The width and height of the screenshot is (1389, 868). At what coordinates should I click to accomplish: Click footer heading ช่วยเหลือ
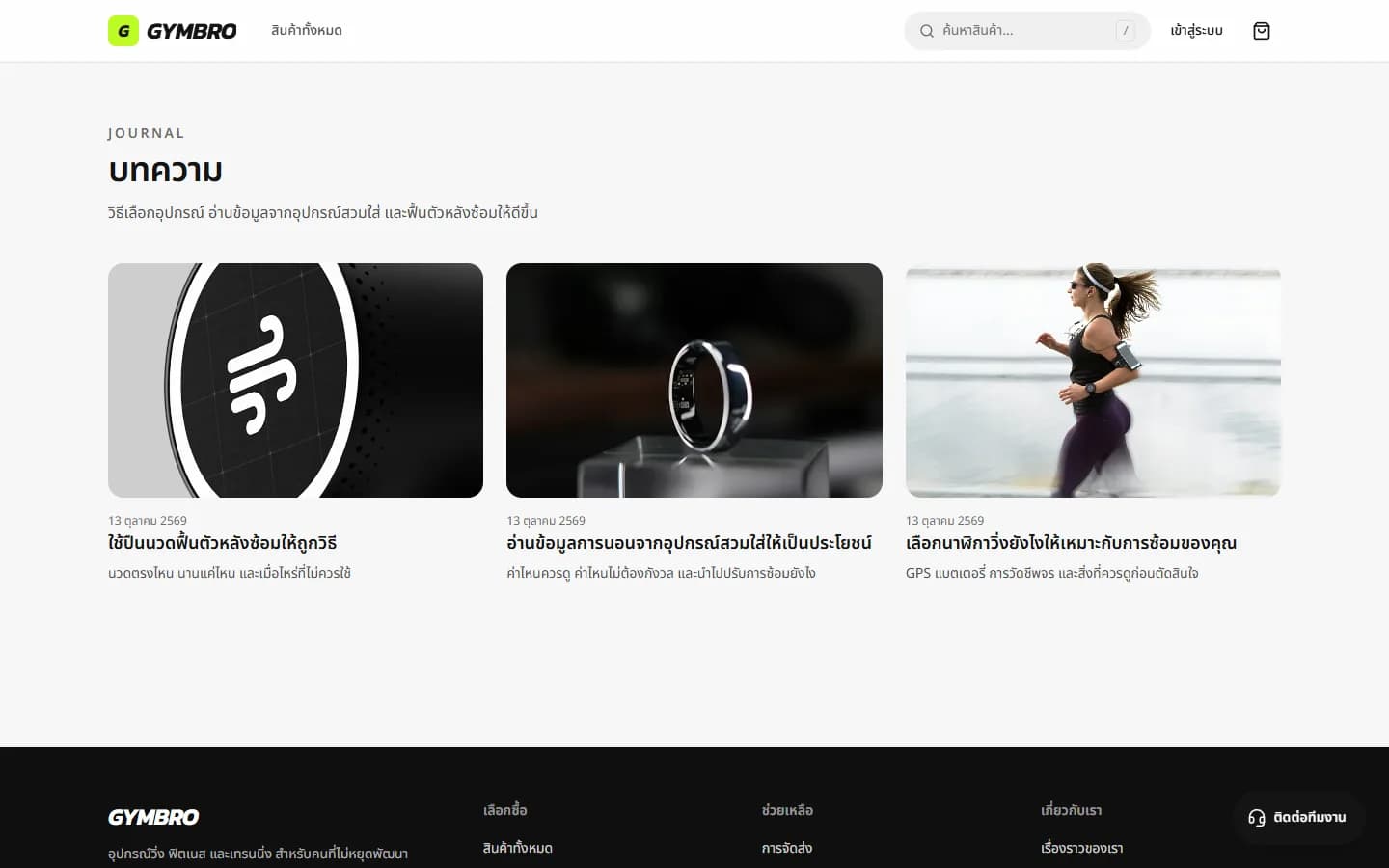coord(788,810)
